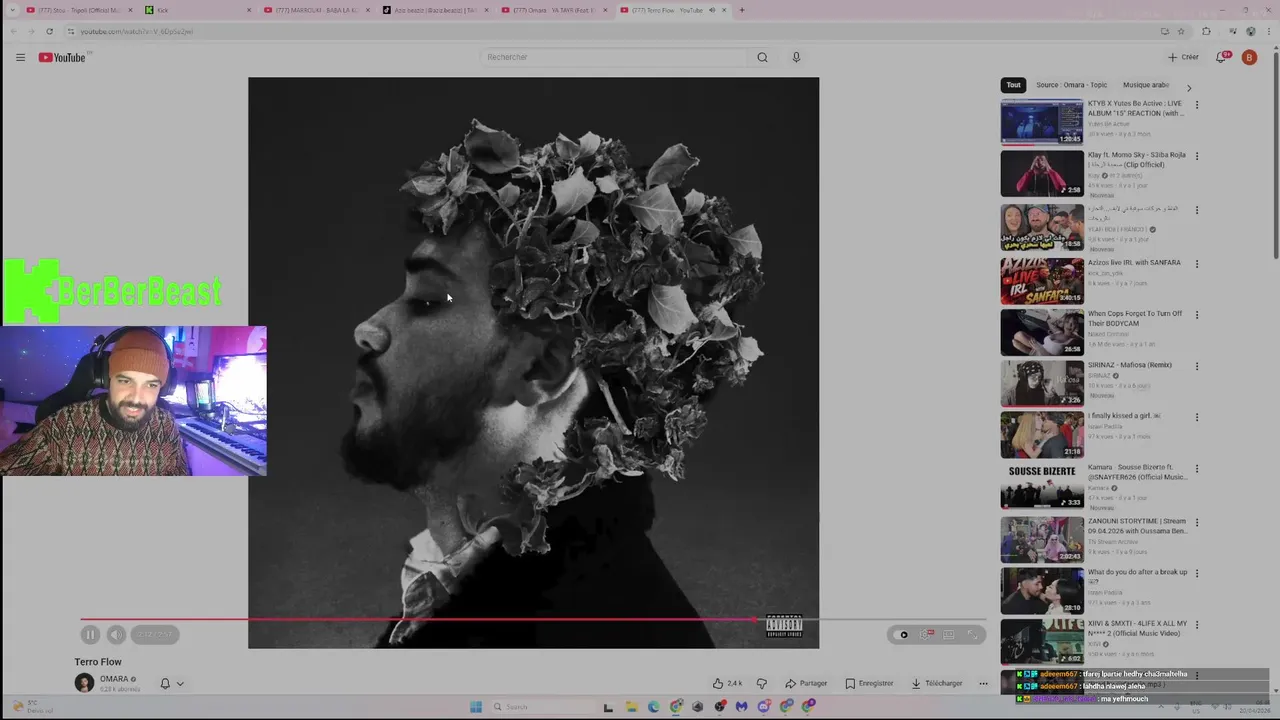The height and width of the screenshot is (720, 1280).
Task: Reload the page with refresh icon
Action: click(x=49, y=31)
